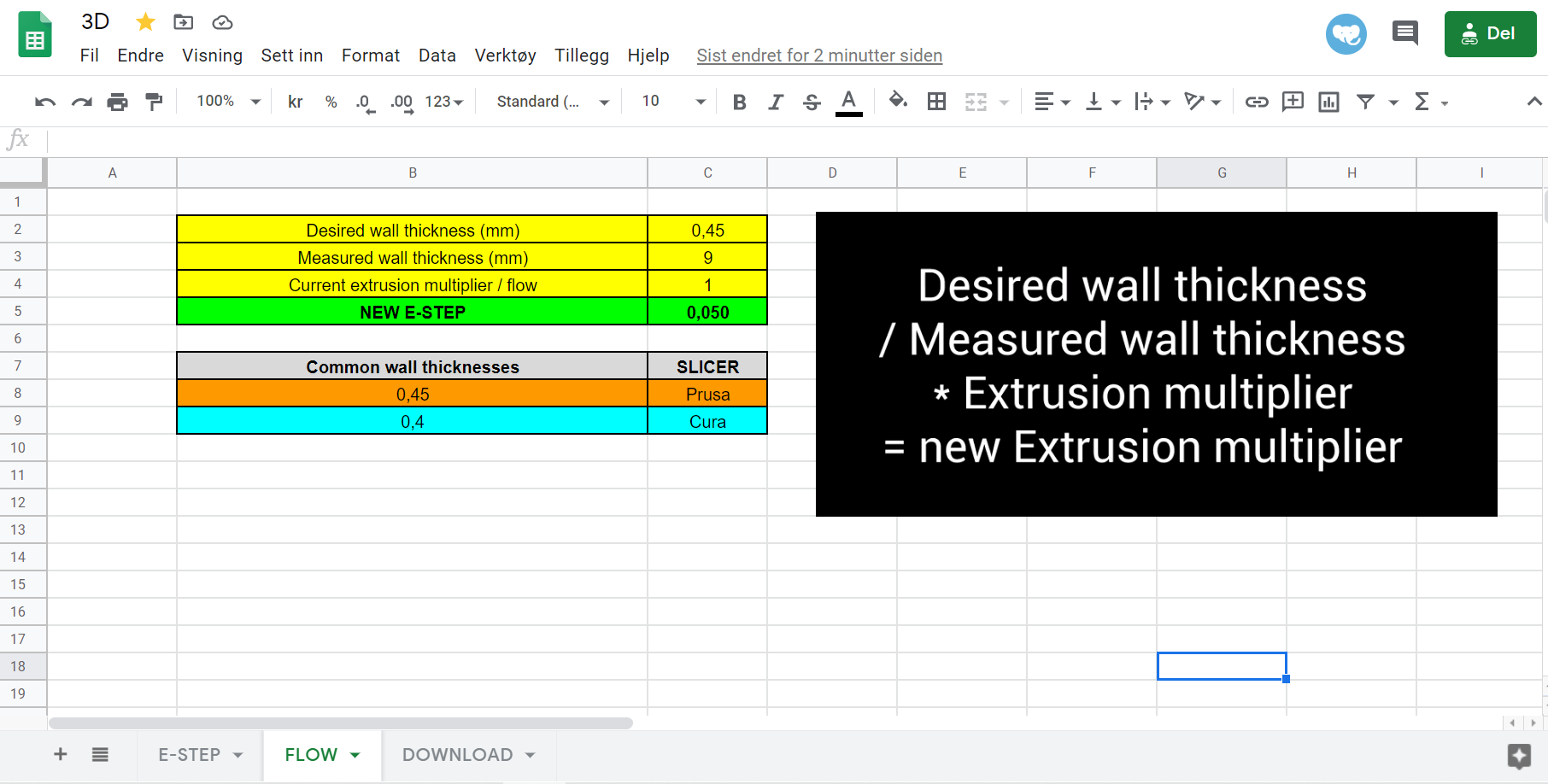This screenshot has height=784, width=1548.
Task: Toggle italic formatting
Action: coord(776,102)
